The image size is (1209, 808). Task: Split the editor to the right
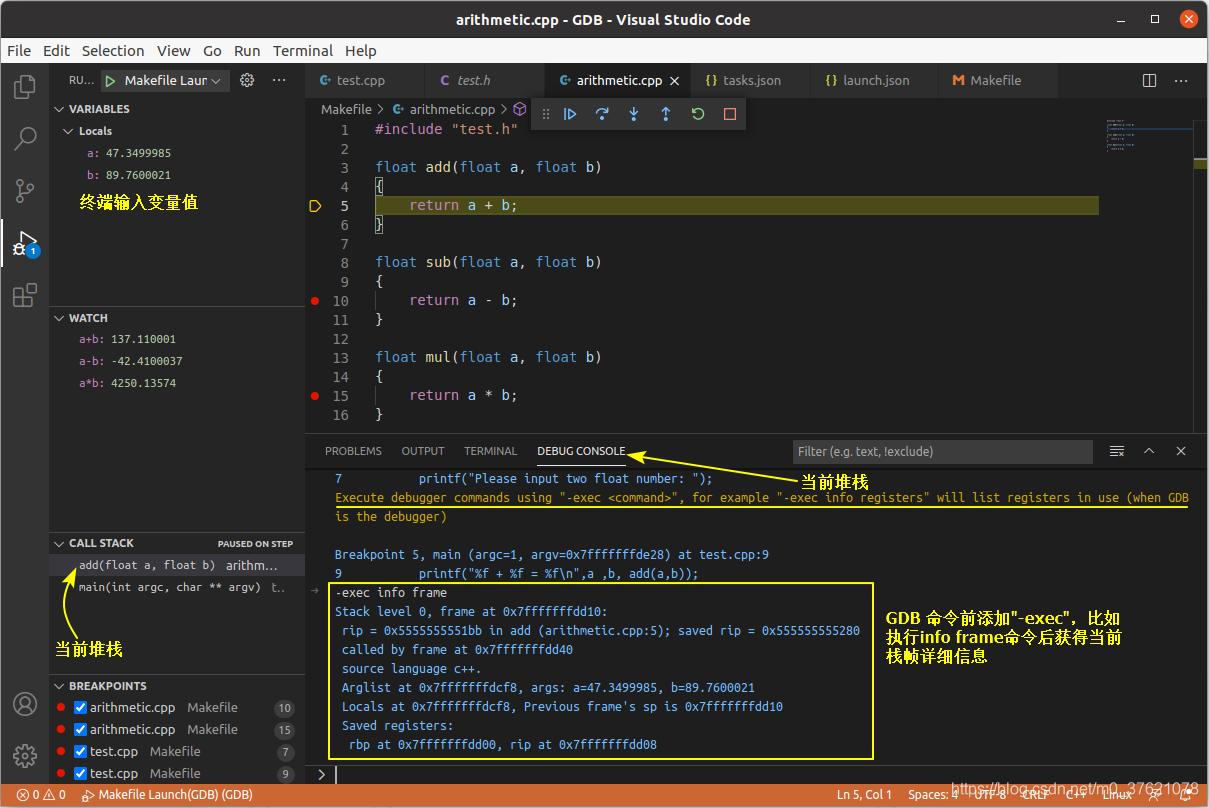tap(1150, 80)
